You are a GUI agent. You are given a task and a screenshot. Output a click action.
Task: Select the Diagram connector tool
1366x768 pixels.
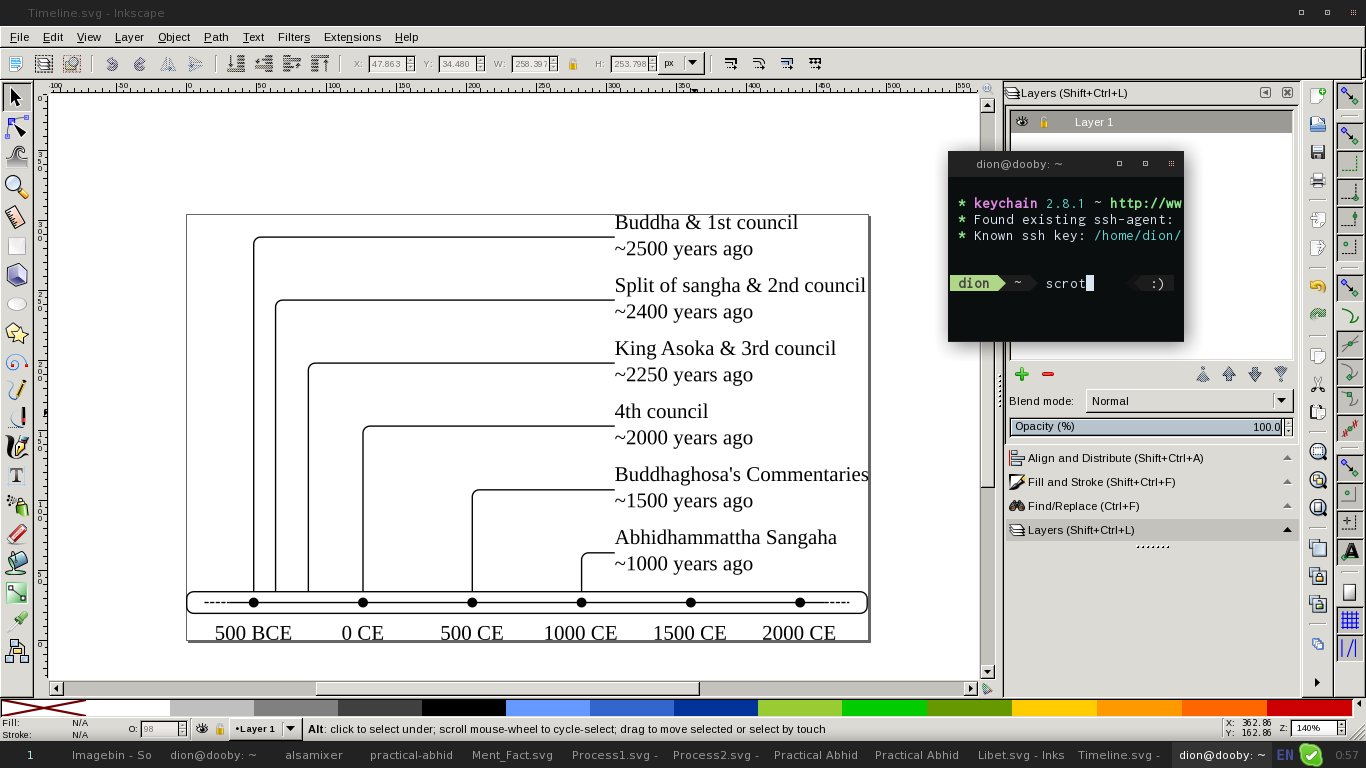tap(16, 651)
